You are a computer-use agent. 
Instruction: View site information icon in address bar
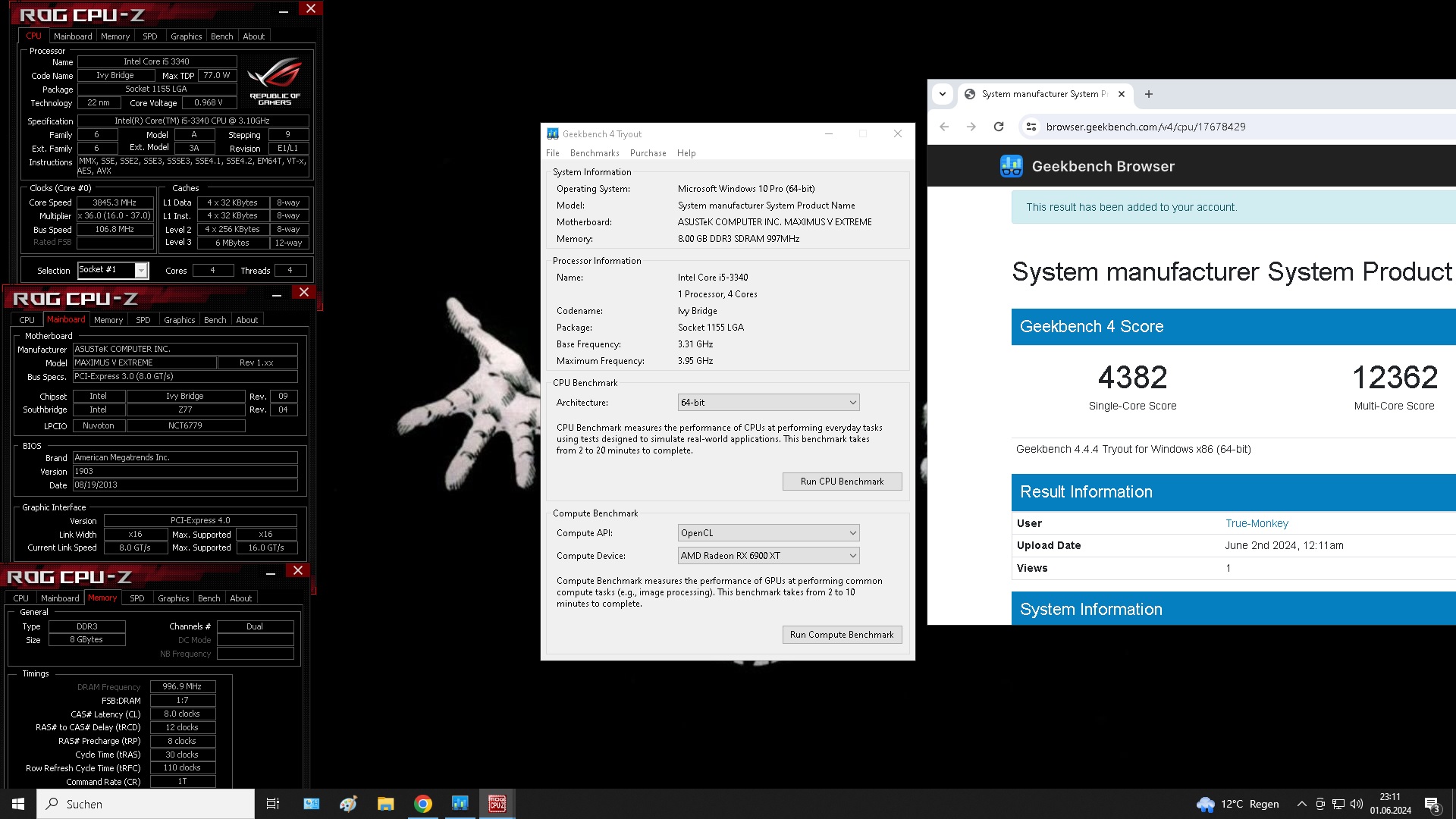pos(1031,127)
